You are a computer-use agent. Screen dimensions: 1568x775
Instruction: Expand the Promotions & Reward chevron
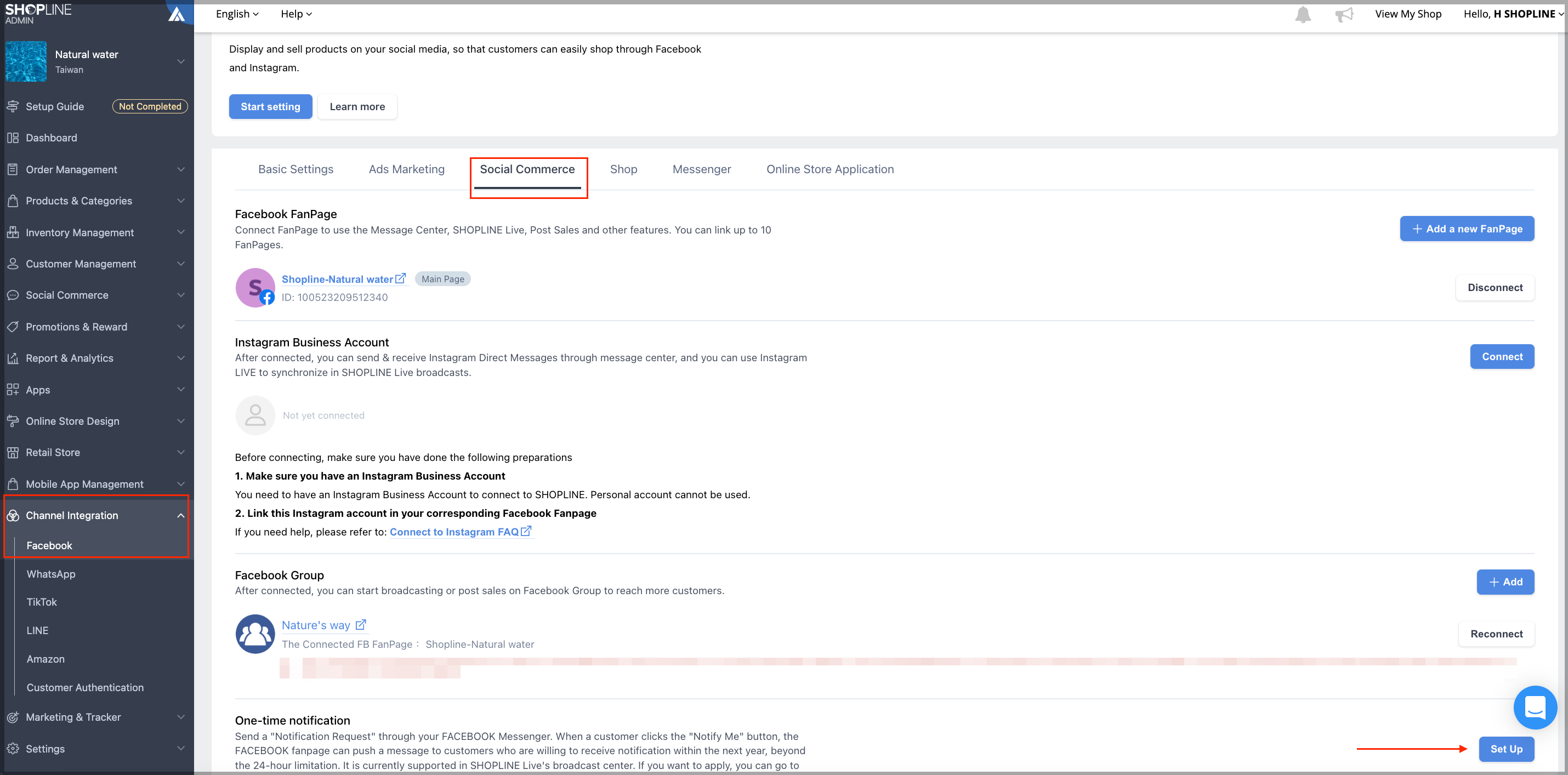tap(181, 327)
